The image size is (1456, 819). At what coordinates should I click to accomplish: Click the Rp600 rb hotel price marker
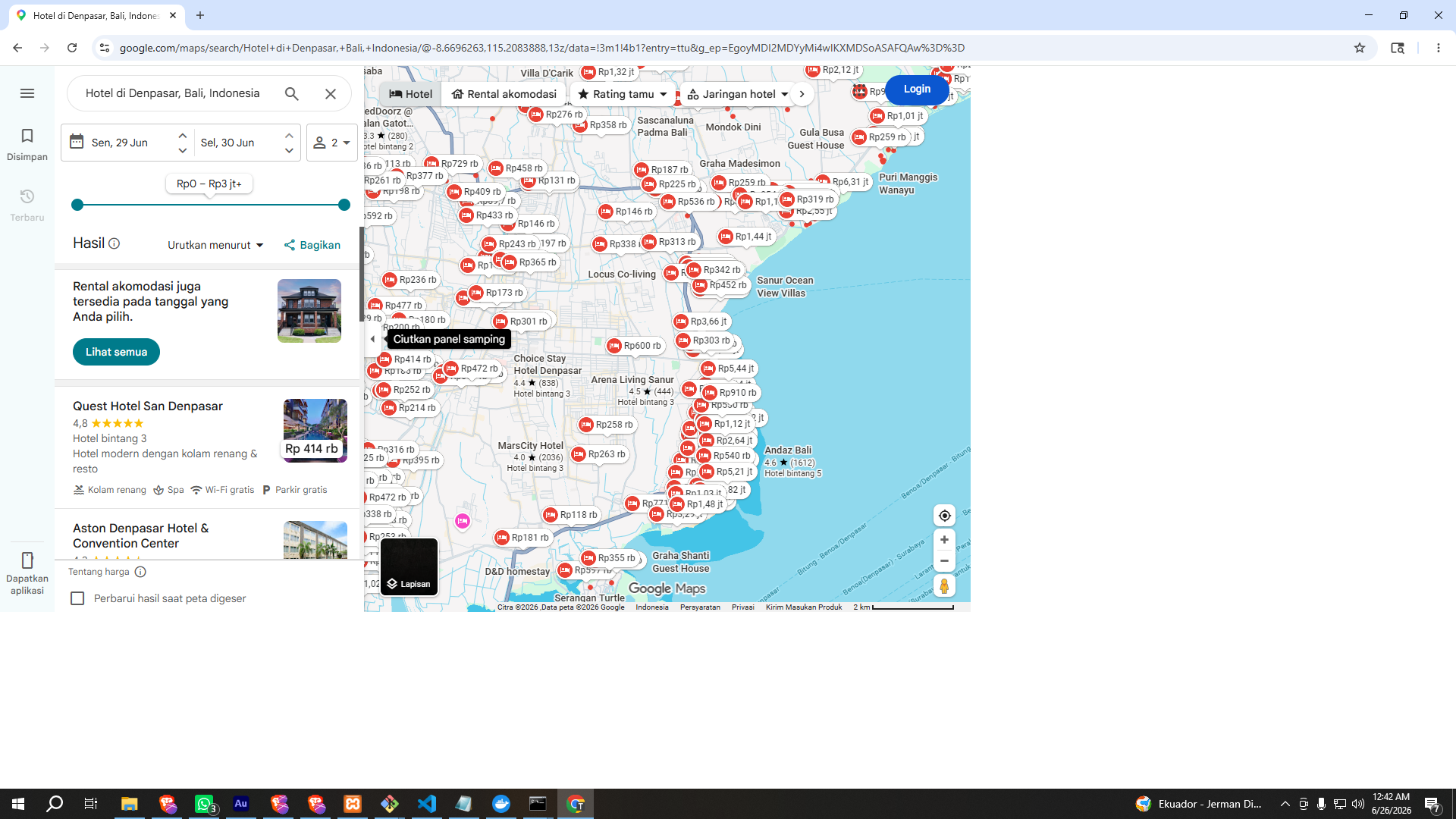(x=635, y=346)
